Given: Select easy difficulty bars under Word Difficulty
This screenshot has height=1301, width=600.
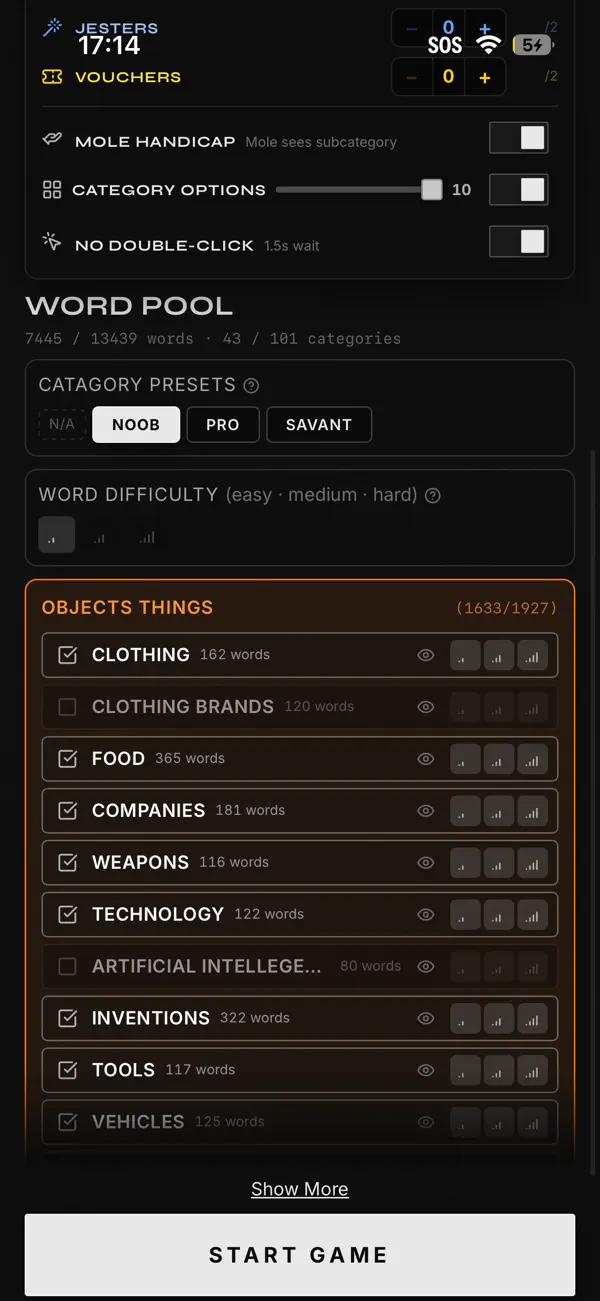Looking at the screenshot, I should 57,535.
